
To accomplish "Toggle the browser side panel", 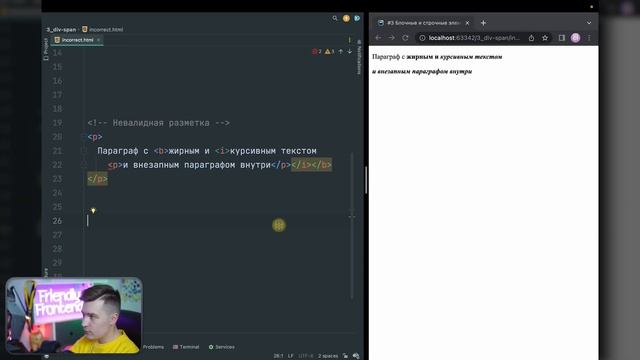I will 562,38.
